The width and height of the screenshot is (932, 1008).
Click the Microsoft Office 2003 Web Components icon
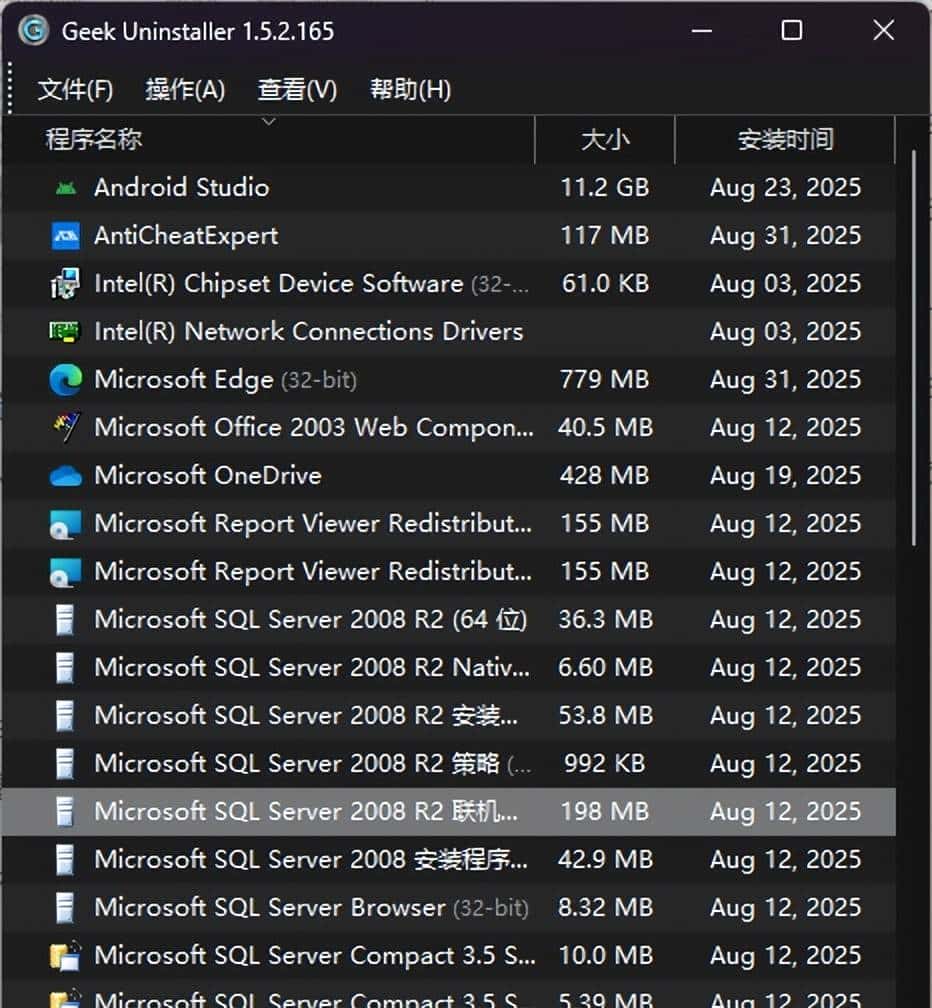(x=65, y=427)
